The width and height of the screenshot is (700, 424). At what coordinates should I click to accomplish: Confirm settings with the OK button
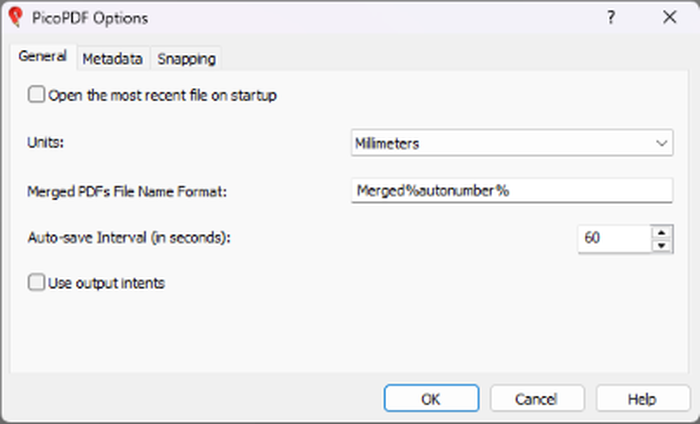coord(431,399)
